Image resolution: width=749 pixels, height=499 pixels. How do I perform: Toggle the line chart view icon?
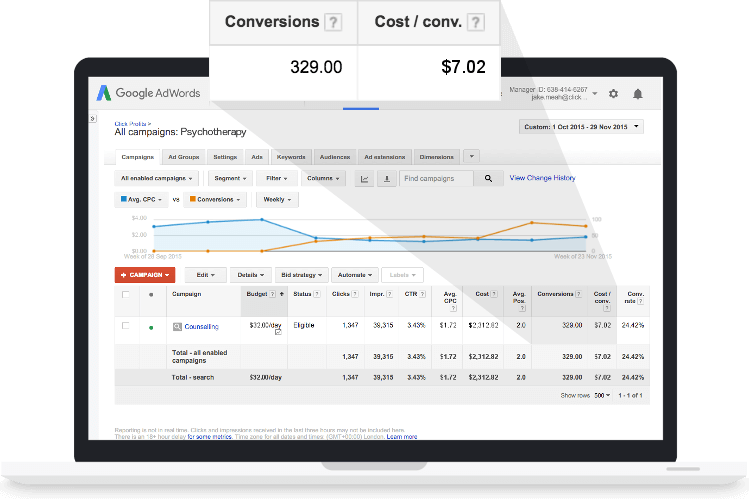pyautogui.click(x=364, y=179)
